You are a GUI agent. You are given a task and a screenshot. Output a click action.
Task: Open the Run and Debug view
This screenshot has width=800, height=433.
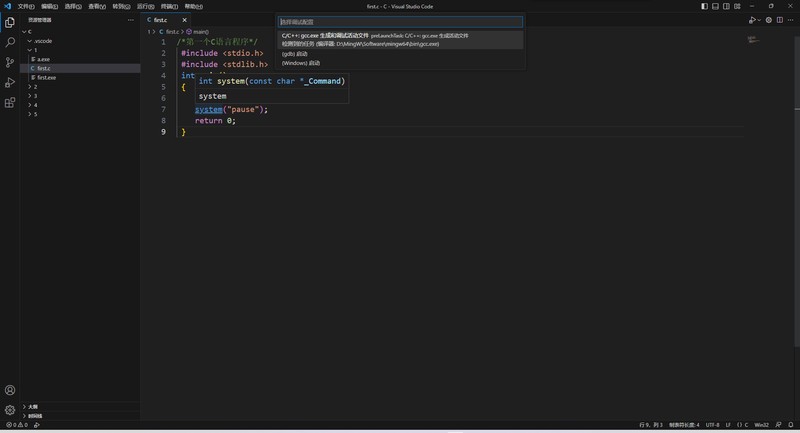click(10, 83)
